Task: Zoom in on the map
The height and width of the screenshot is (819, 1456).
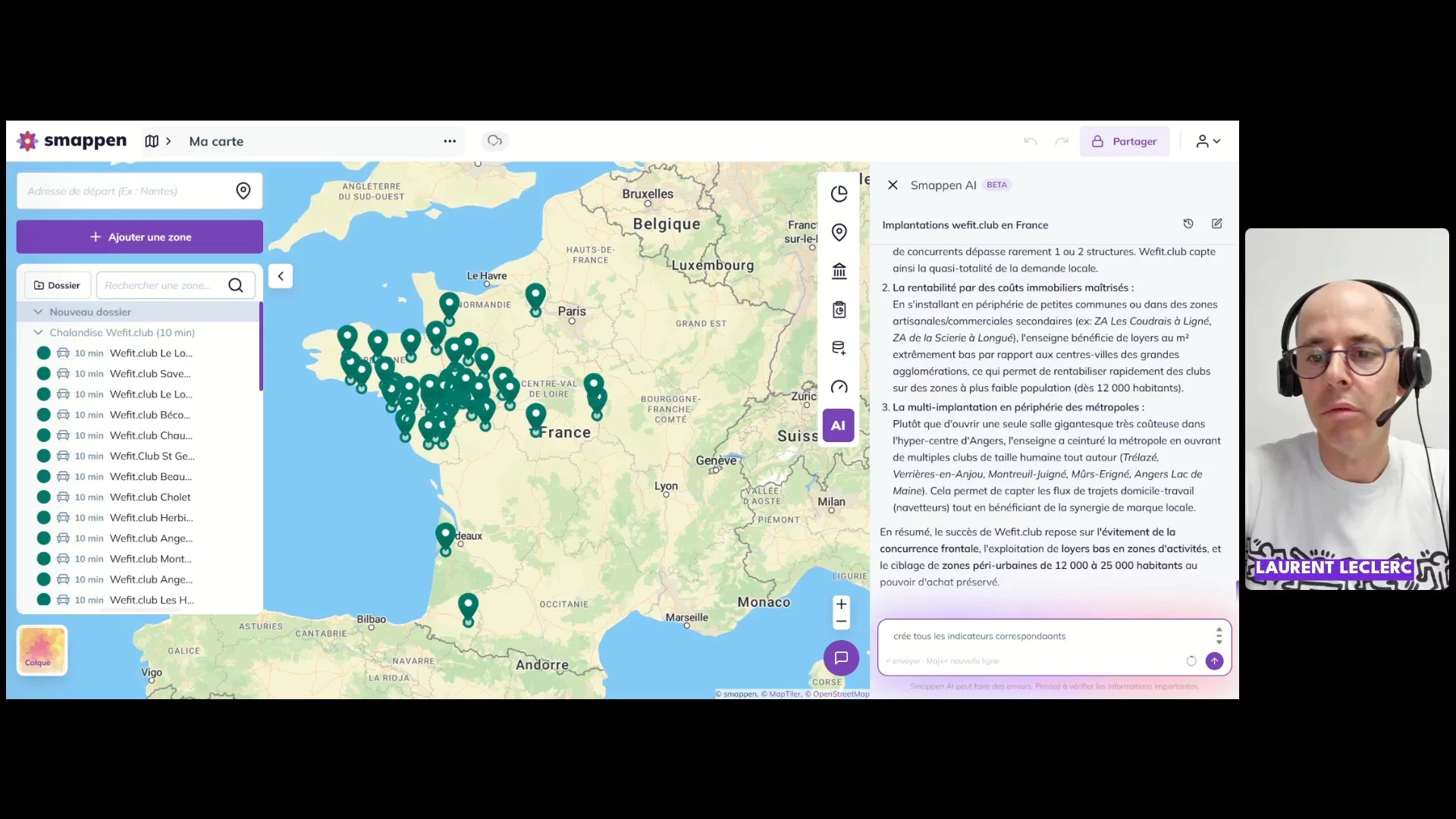Action: pyautogui.click(x=841, y=604)
